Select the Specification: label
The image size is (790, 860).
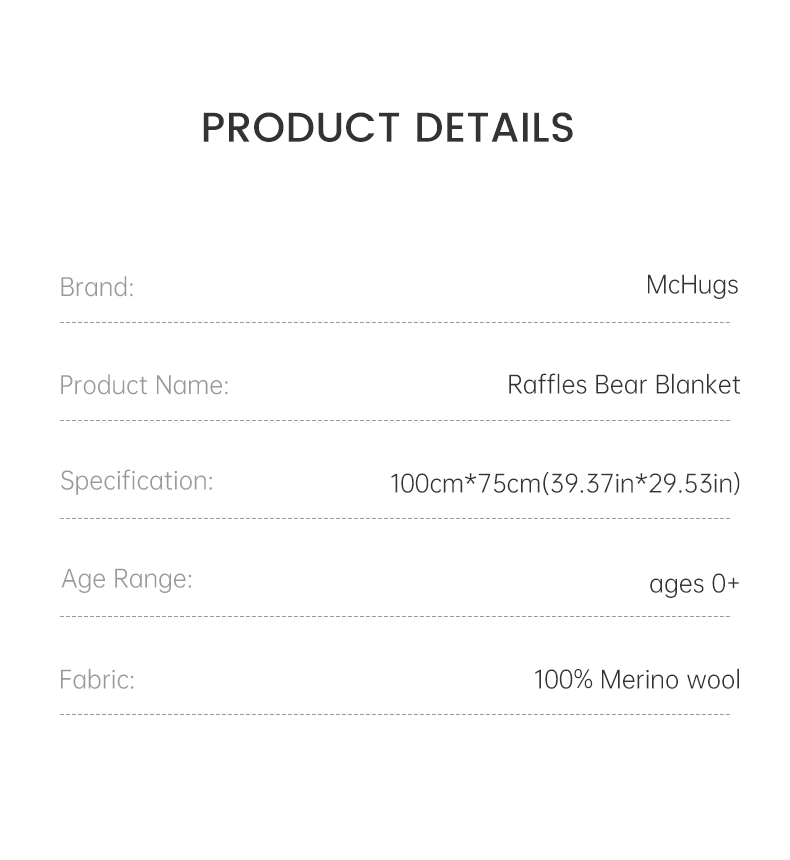137,481
